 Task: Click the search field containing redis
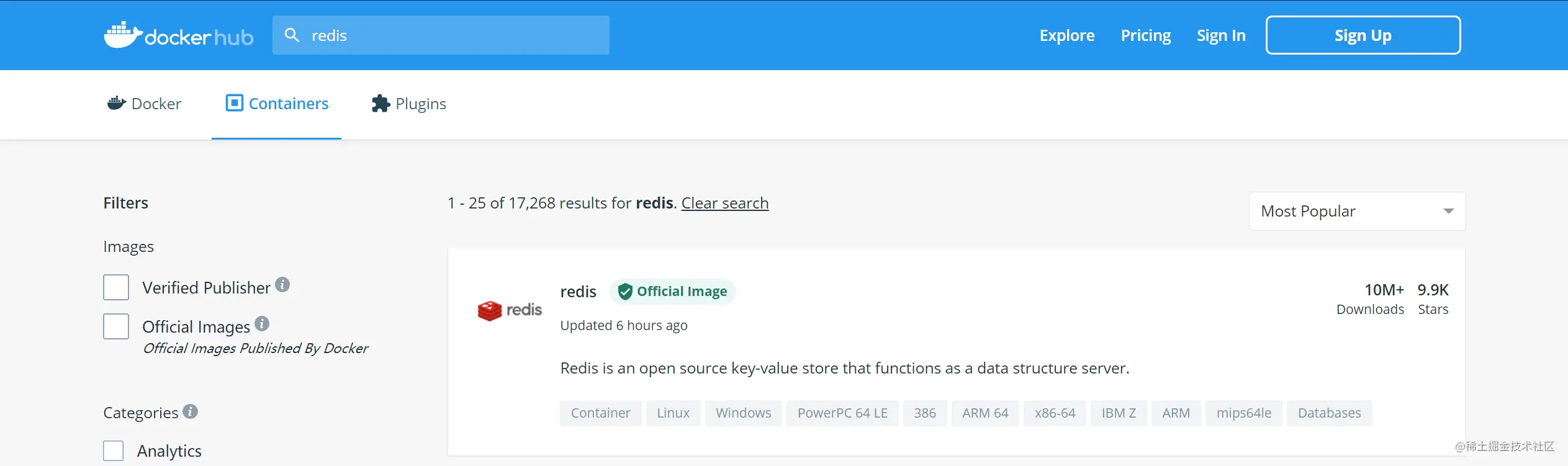click(441, 35)
